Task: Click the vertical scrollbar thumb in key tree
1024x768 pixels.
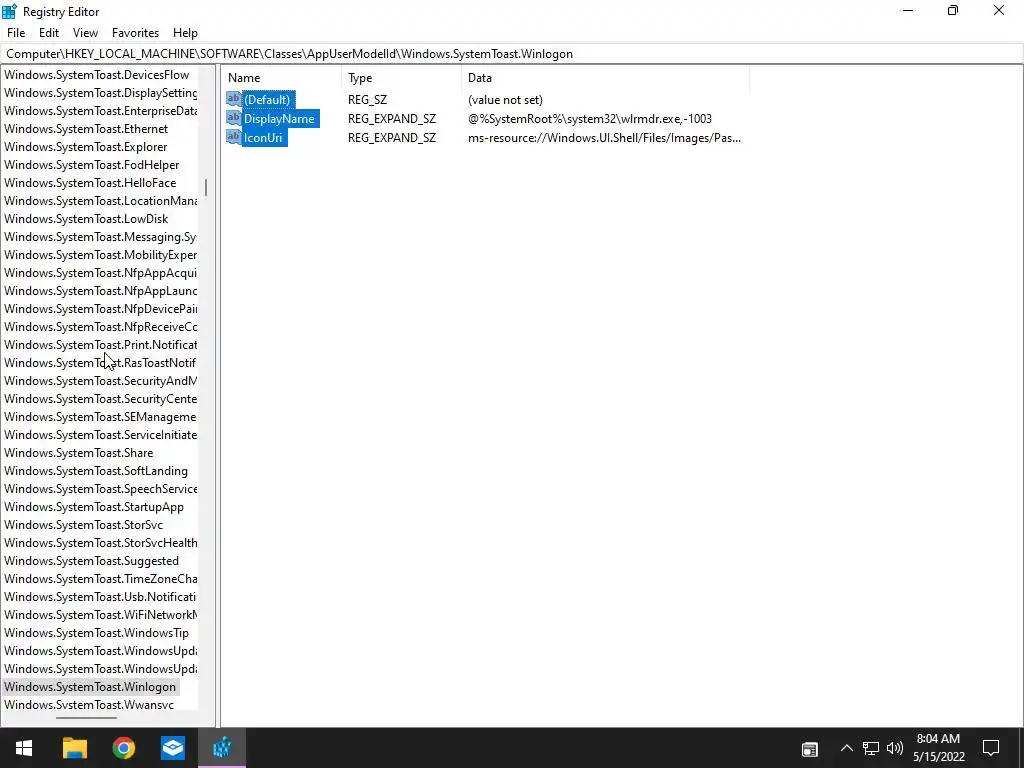Action: [x=206, y=187]
